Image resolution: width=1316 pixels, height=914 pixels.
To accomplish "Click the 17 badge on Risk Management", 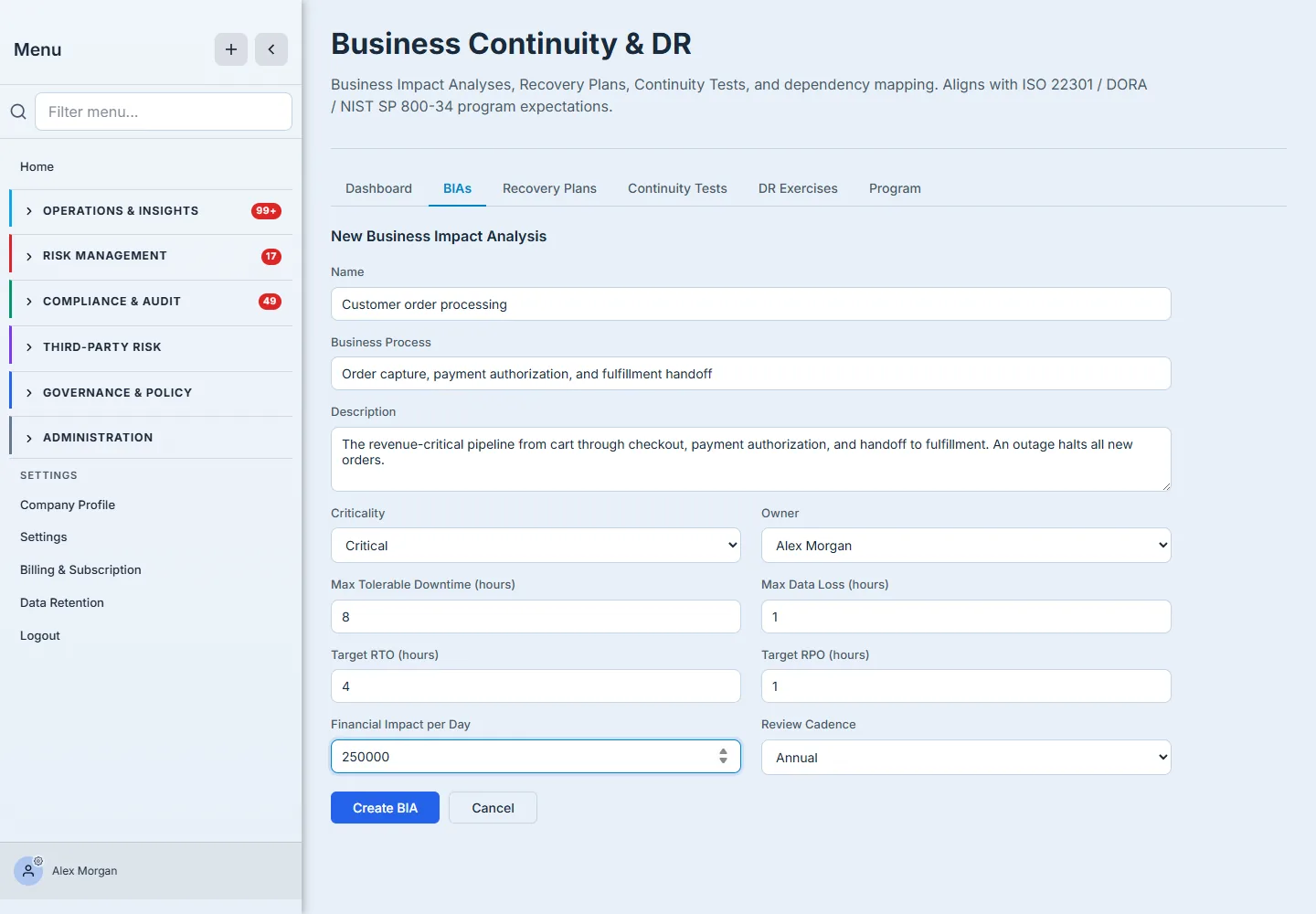I will point(271,257).
